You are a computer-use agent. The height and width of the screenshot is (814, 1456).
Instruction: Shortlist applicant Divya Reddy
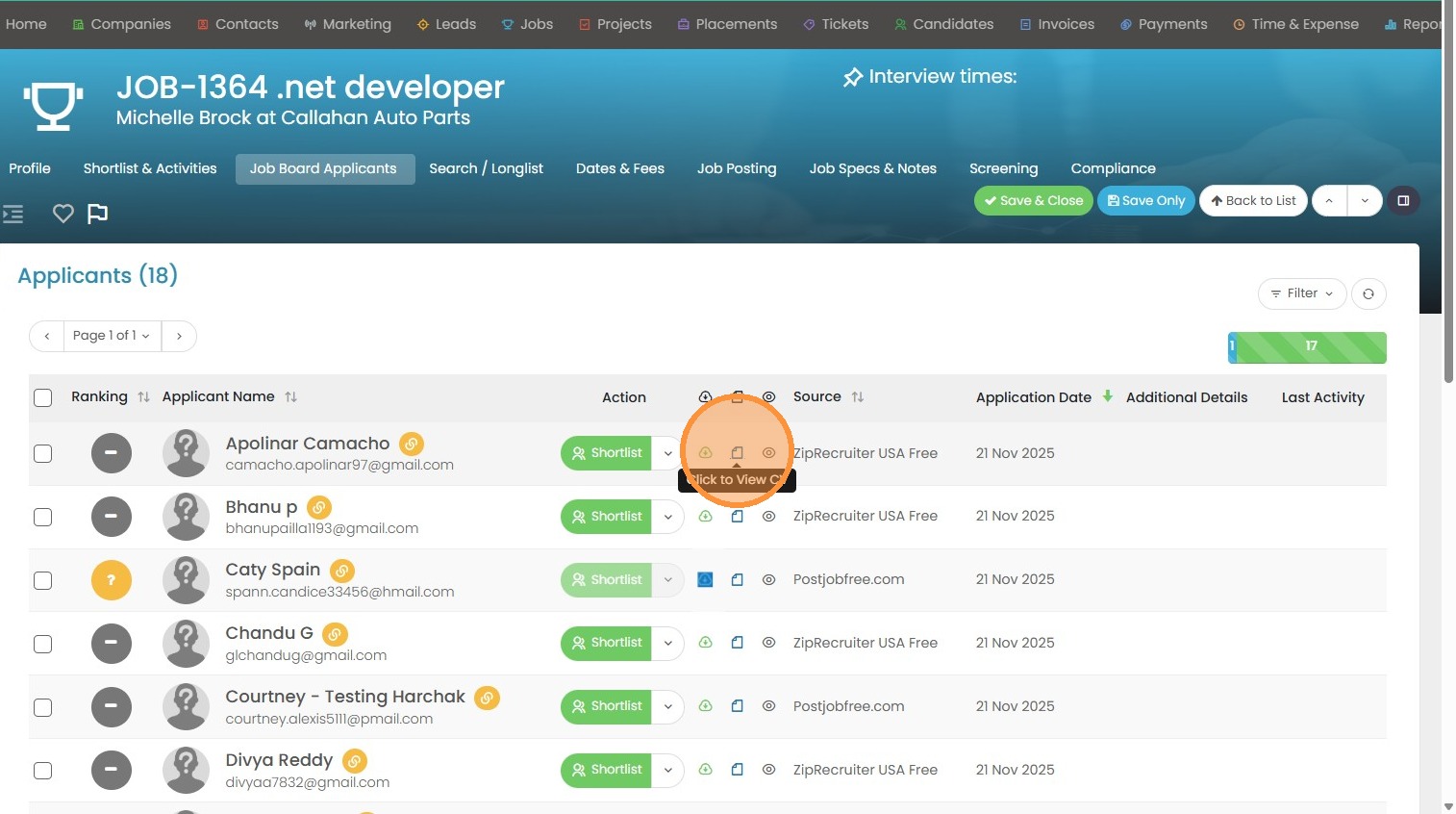pos(606,770)
